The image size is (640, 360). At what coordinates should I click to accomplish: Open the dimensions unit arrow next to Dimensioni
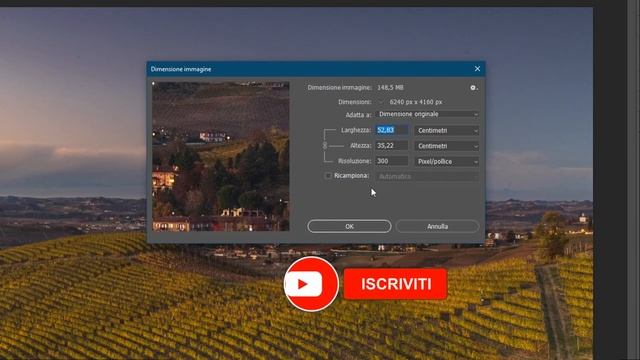[381, 102]
